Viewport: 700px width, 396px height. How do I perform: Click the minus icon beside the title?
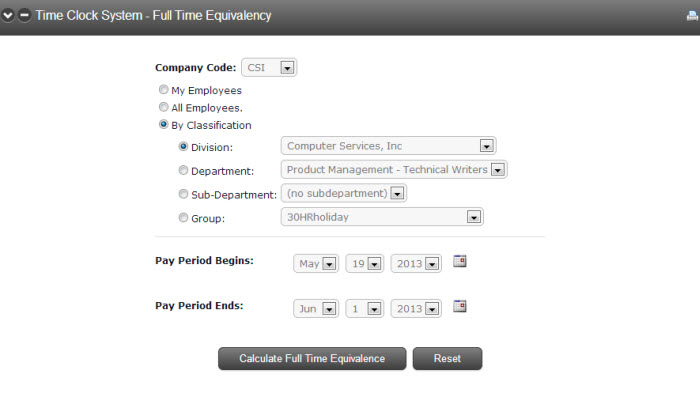(x=25, y=16)
